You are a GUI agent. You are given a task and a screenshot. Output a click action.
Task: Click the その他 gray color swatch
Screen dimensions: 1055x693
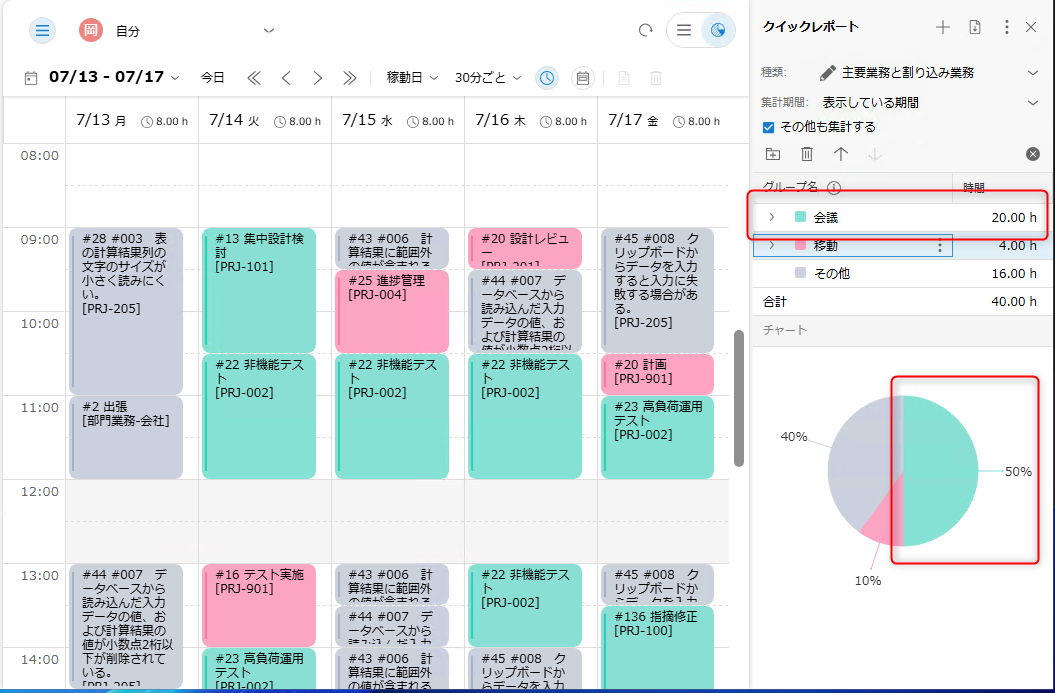801,273
